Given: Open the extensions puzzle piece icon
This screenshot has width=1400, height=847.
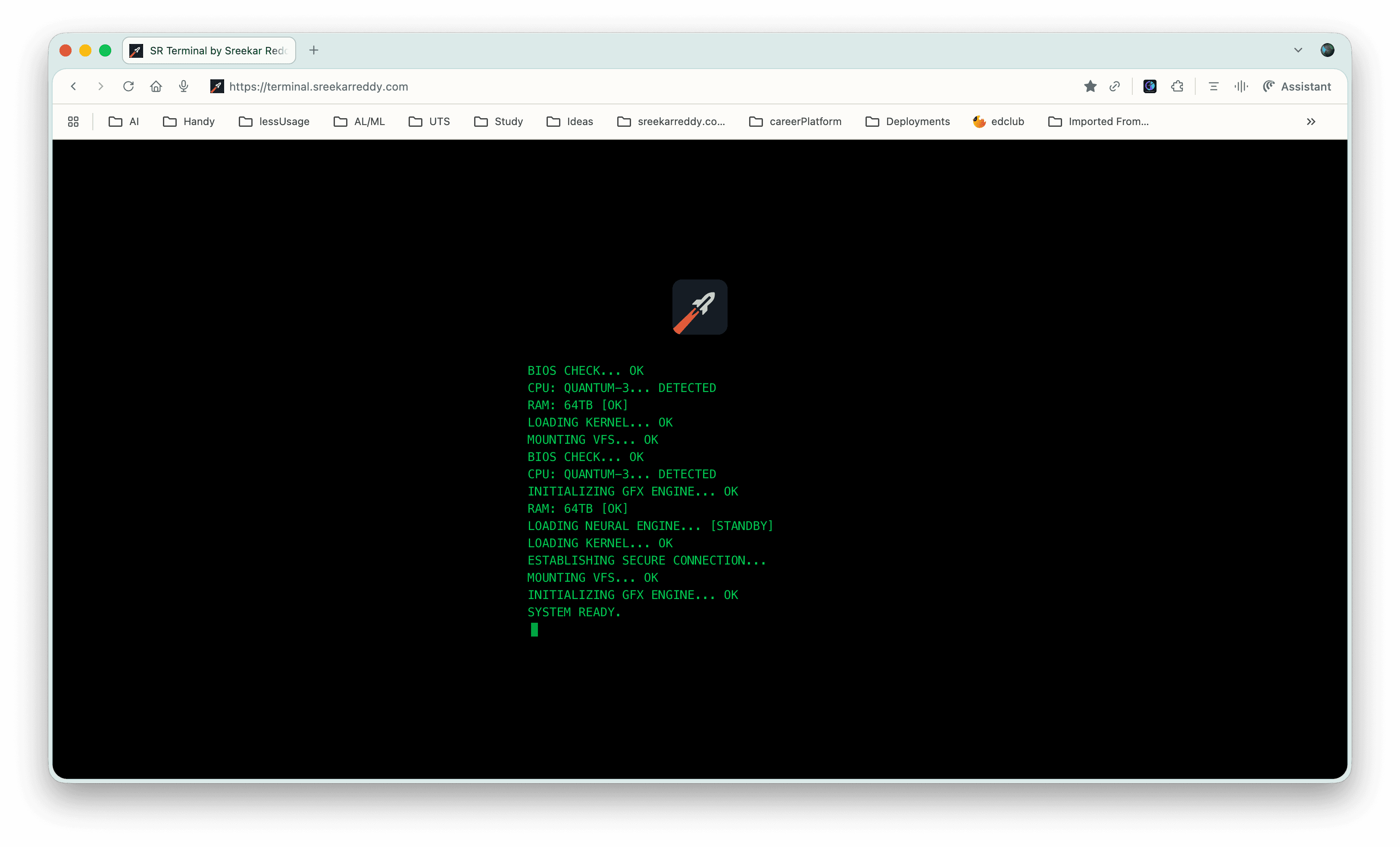Looking at the screenshot, I should (x=1177, y=86).
